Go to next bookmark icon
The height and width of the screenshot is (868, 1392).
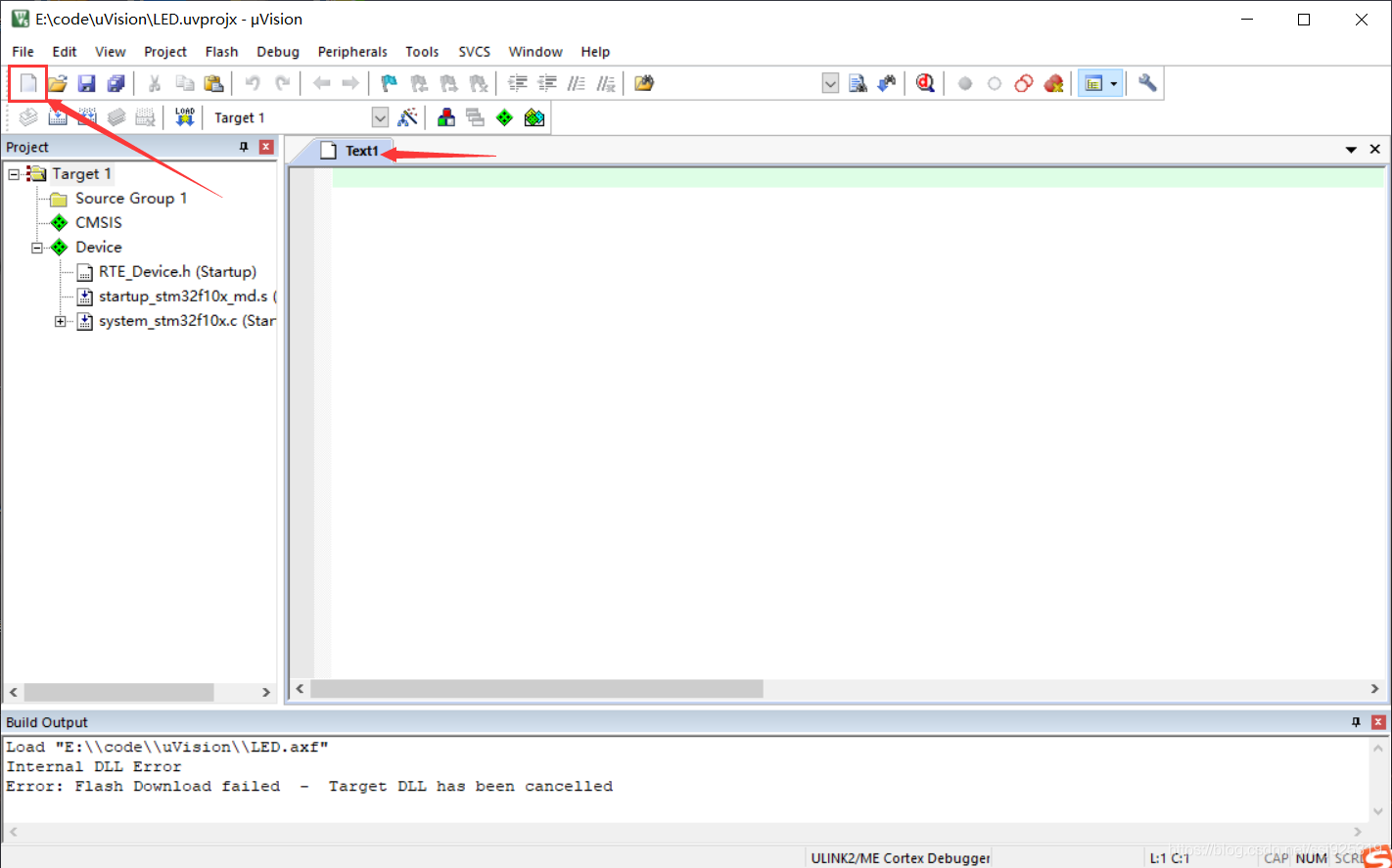[x=448, y=83]
